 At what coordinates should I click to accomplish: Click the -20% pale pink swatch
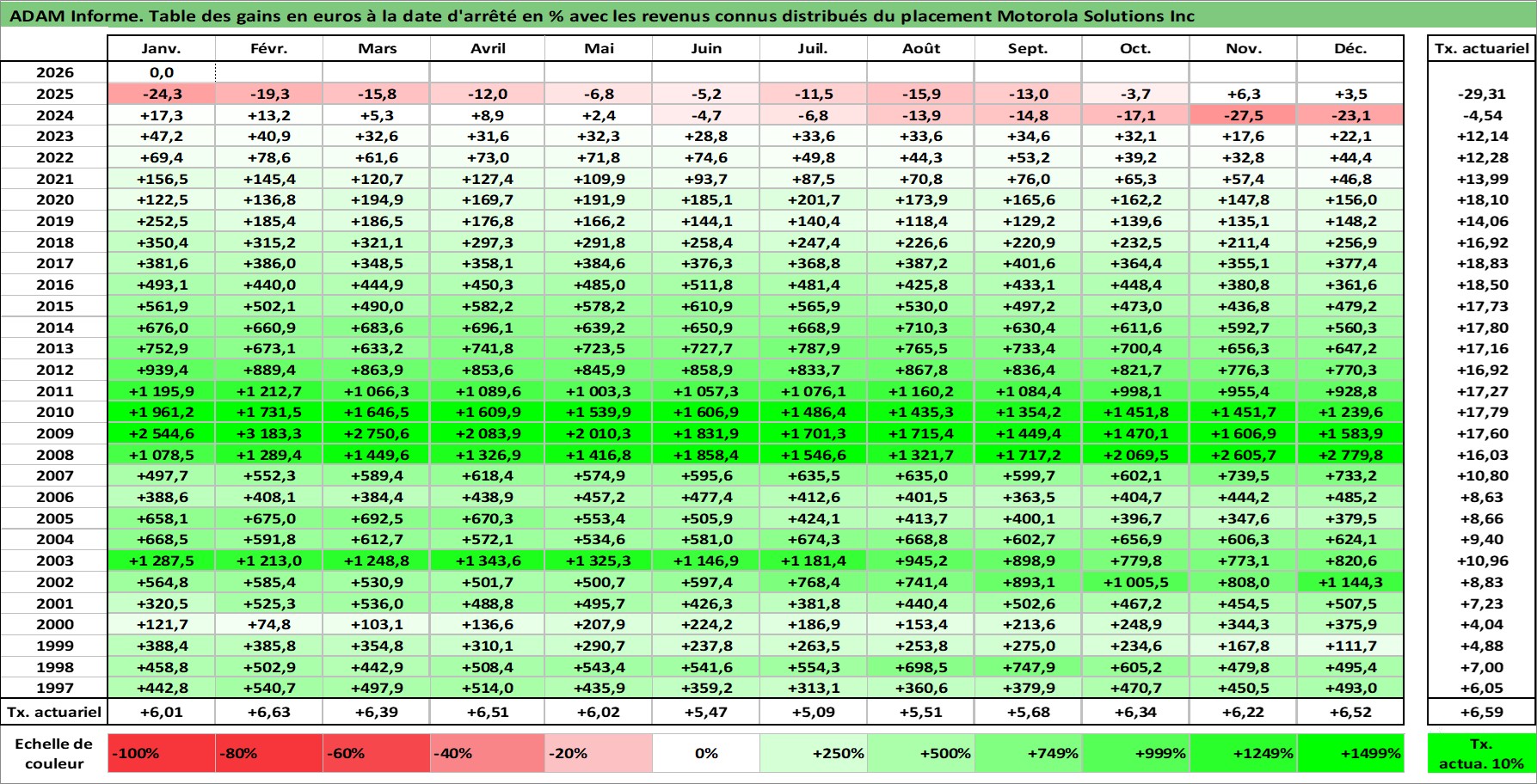599,753
